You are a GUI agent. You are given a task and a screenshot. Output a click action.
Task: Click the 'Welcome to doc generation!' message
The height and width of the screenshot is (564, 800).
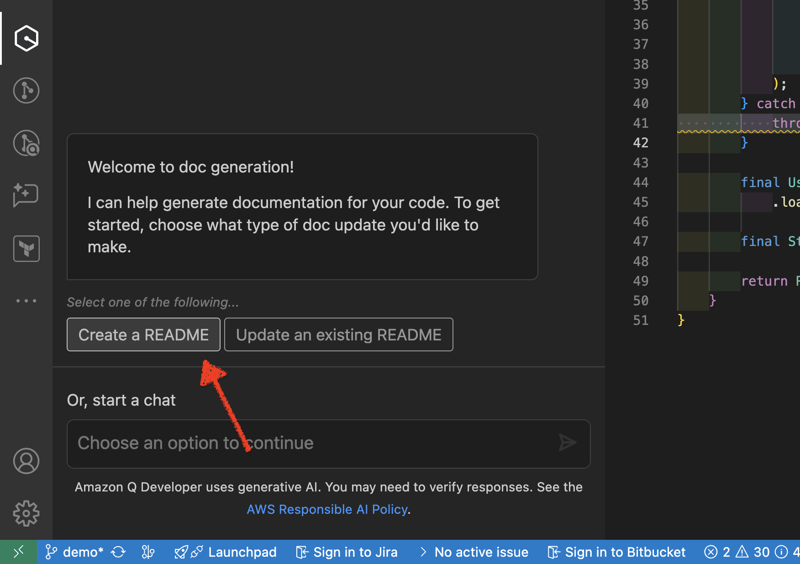tap(190, 167)
